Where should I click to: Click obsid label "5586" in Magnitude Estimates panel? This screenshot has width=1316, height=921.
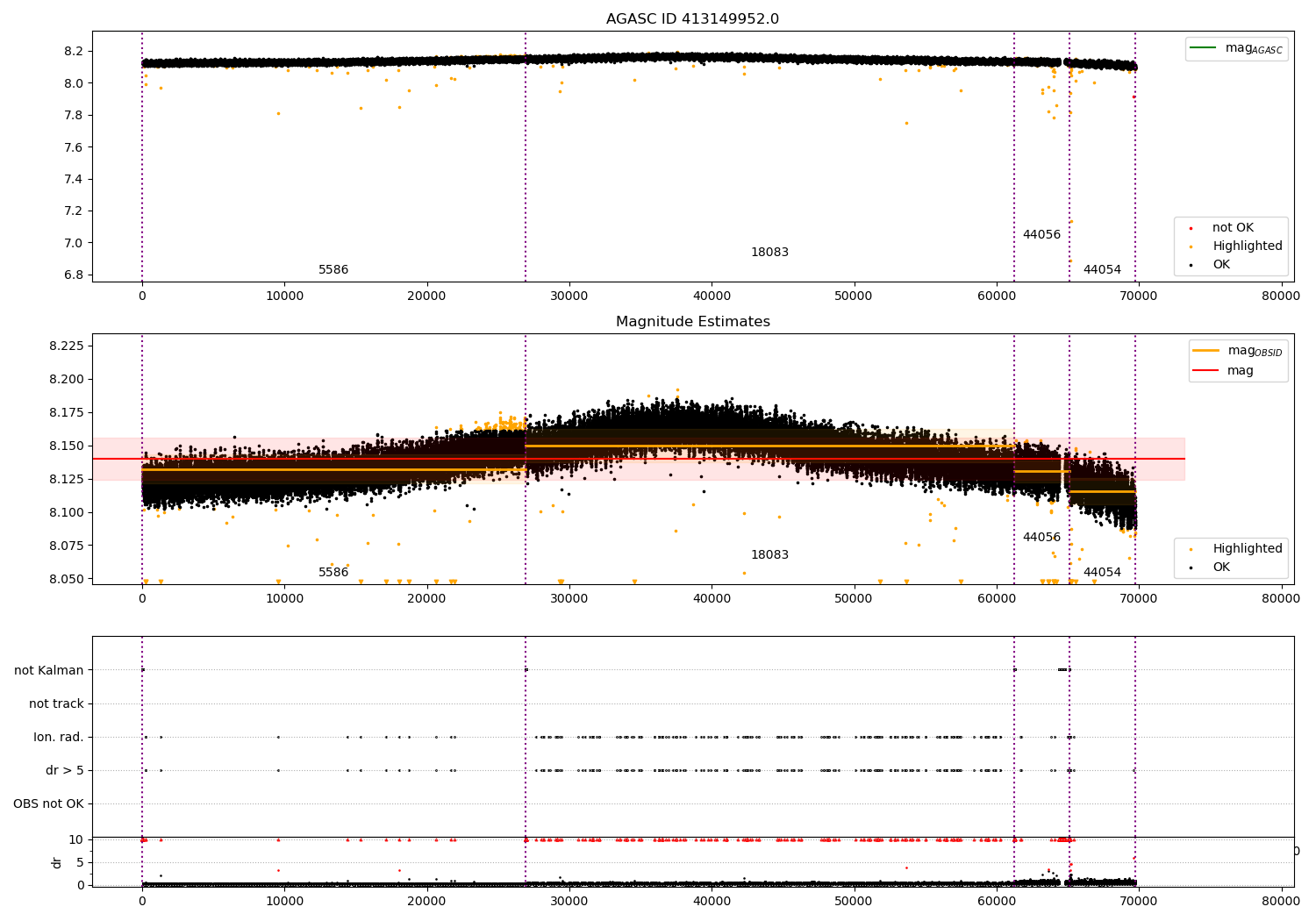(x=333, y=573)
